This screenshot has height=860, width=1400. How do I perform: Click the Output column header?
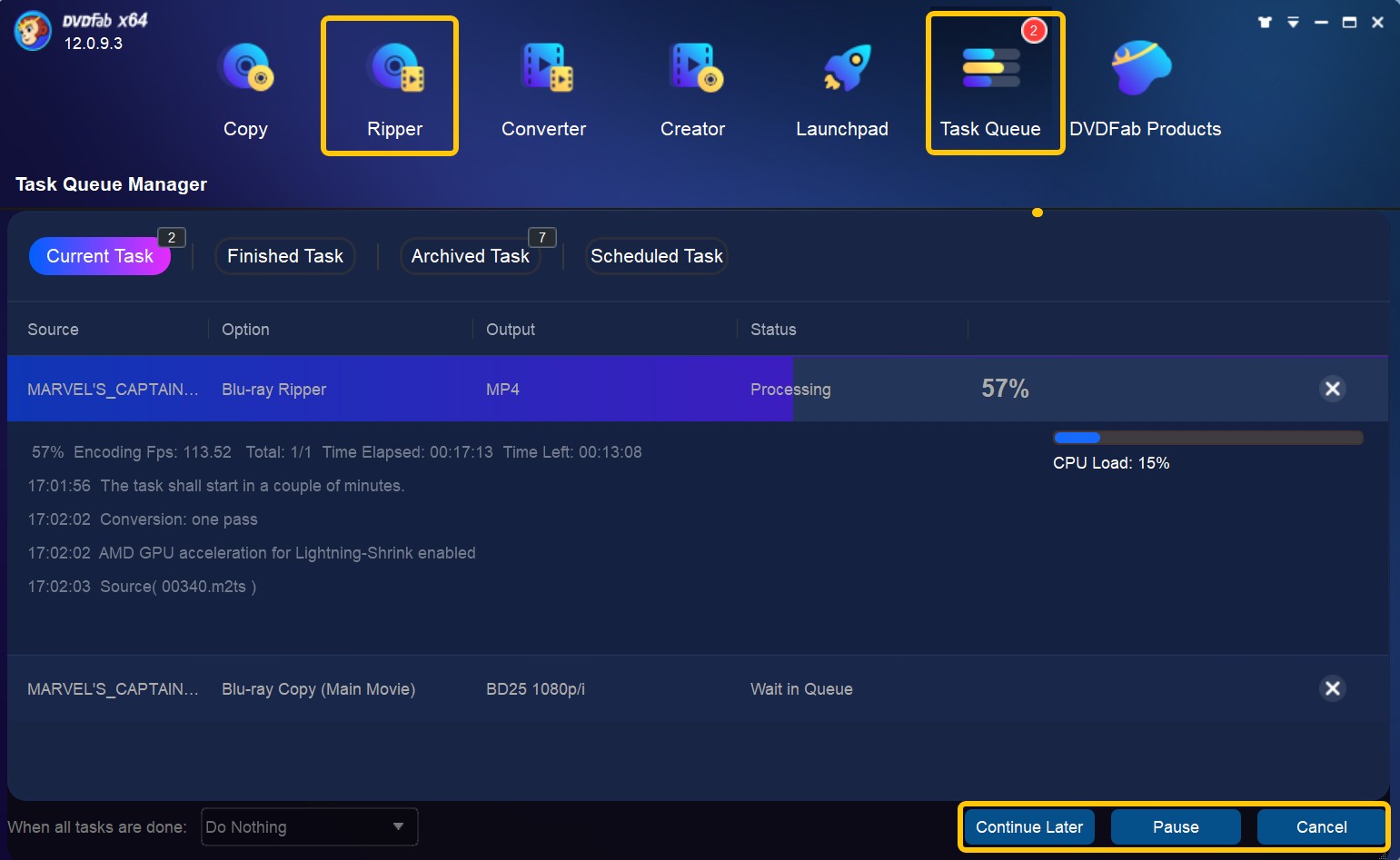511,330
